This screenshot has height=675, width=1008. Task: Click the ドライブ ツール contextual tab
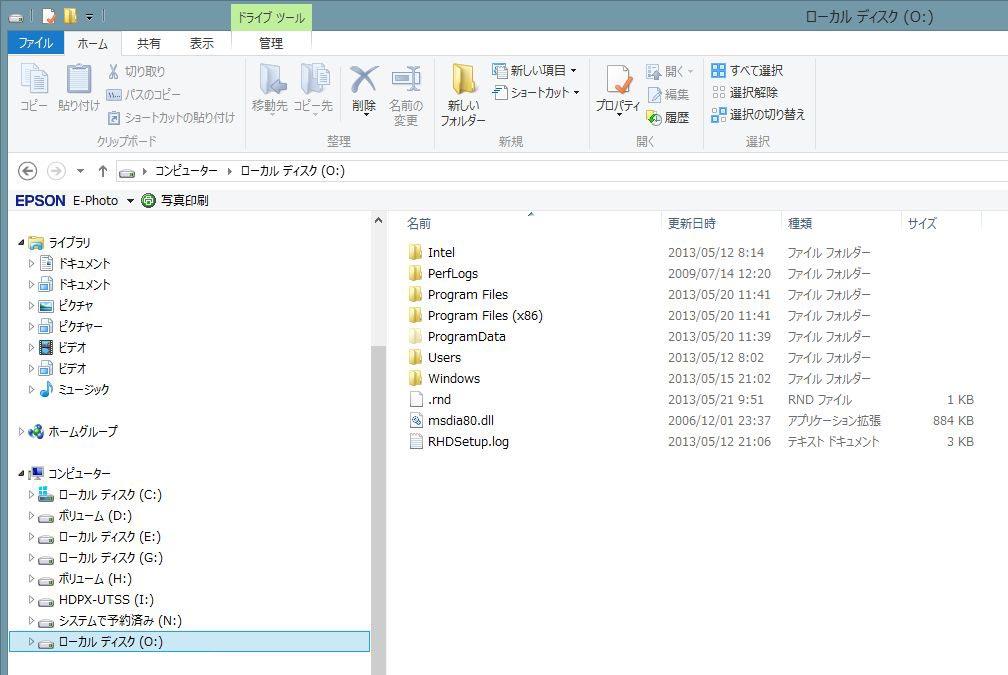click(271, 17)
